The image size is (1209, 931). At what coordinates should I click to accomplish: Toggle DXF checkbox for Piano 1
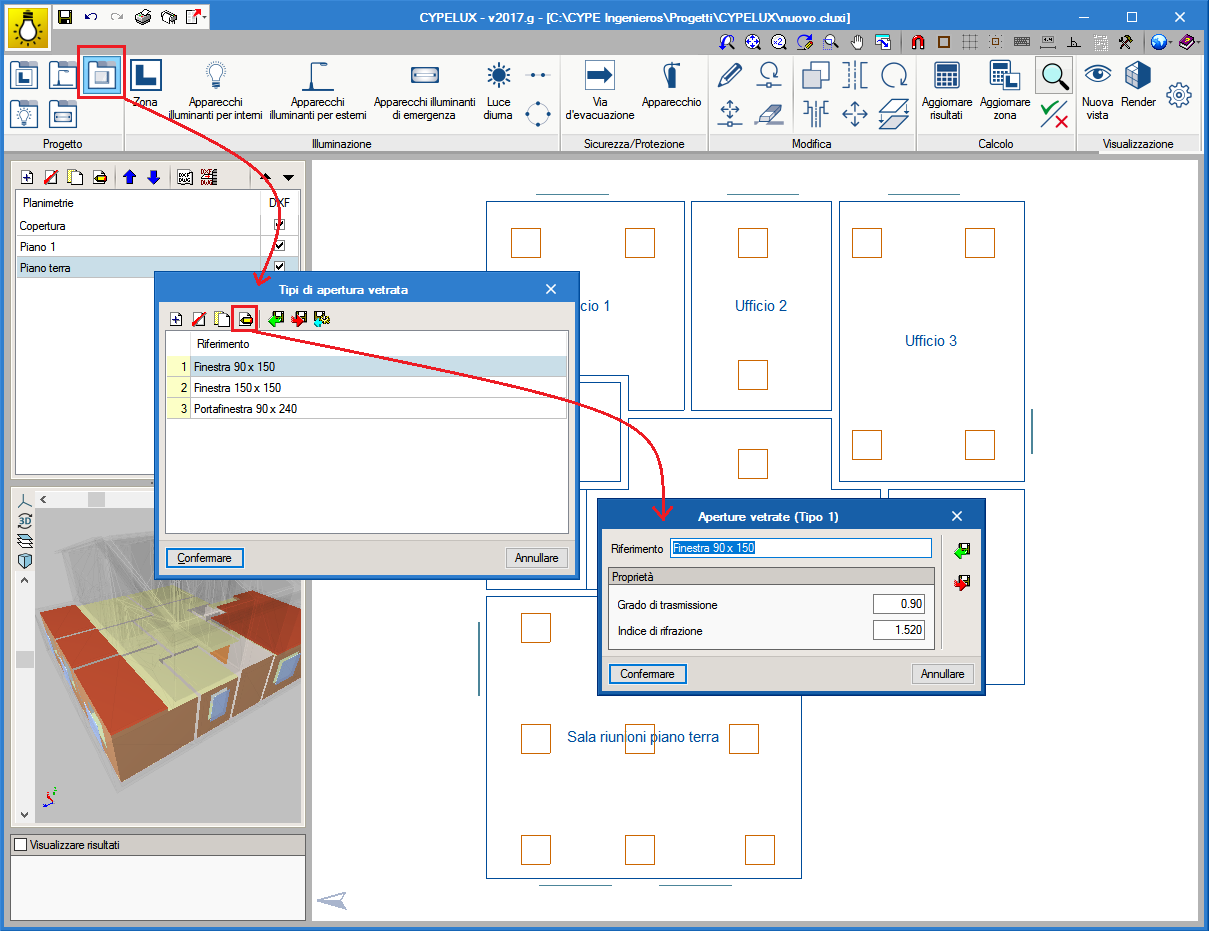(x=279, y=246)
